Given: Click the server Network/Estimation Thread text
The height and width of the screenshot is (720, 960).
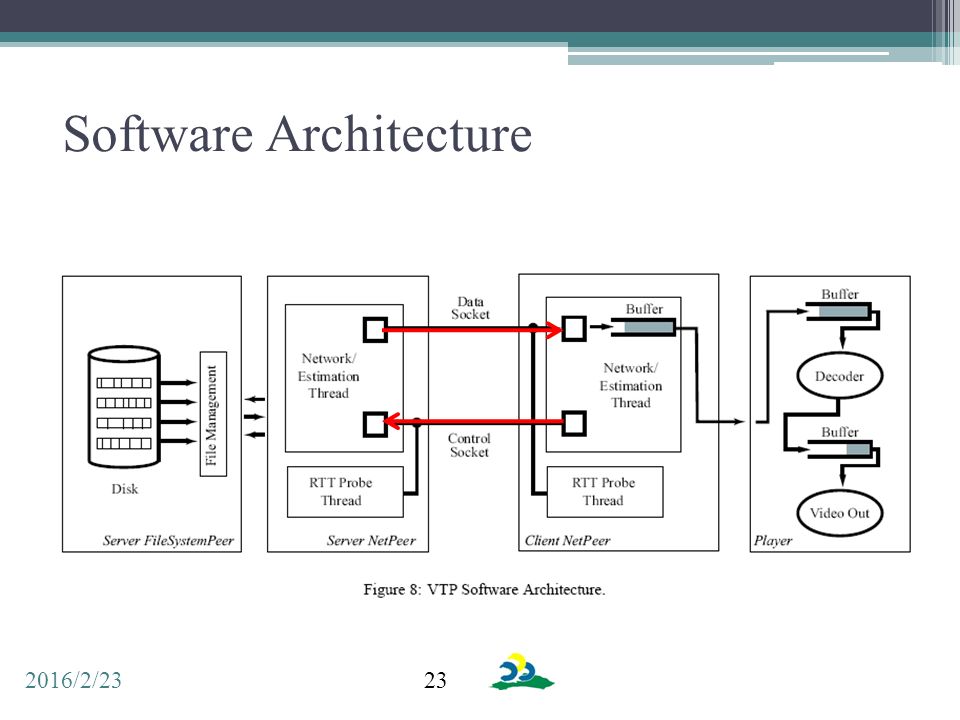Looking at the screenshot, I should [328, 376].
